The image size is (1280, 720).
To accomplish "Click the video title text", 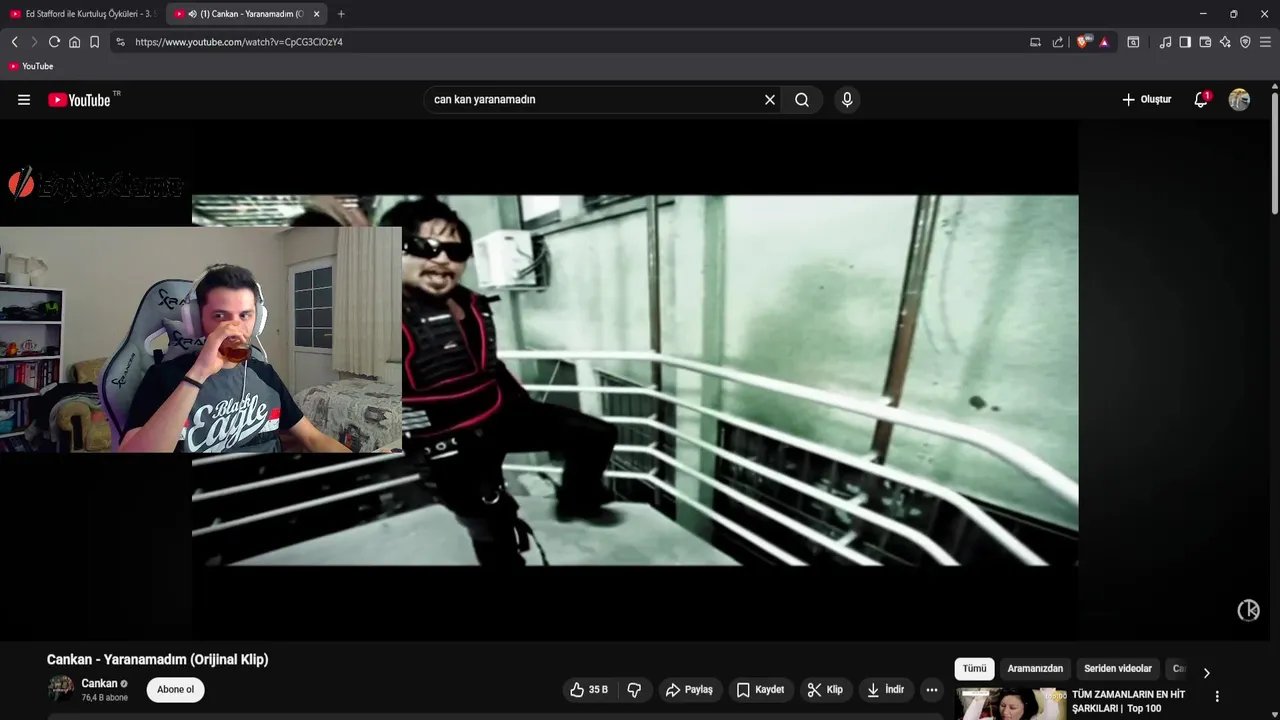I will tap(157, 659).
